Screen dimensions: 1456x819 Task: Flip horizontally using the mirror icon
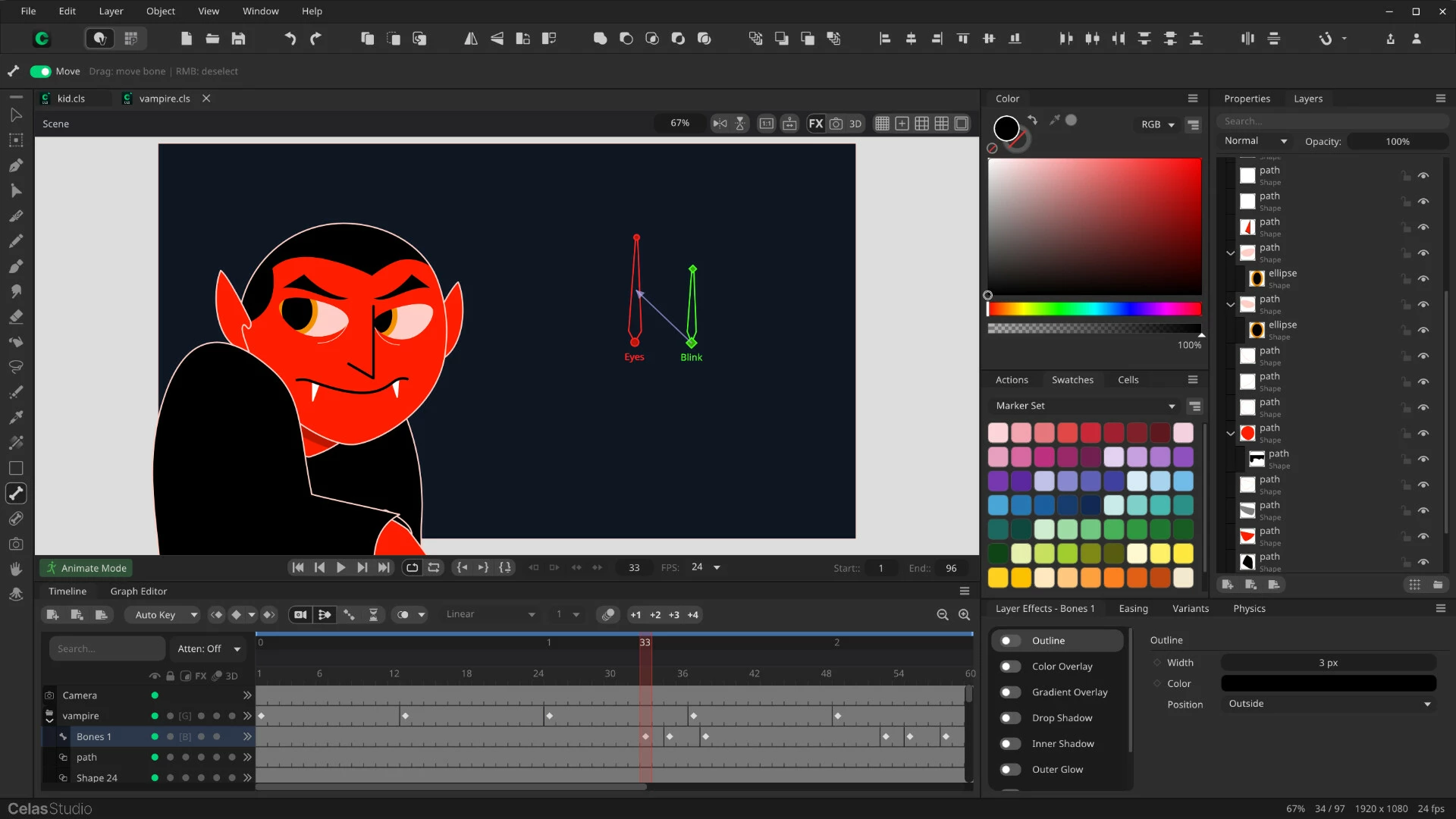[470, 39]
